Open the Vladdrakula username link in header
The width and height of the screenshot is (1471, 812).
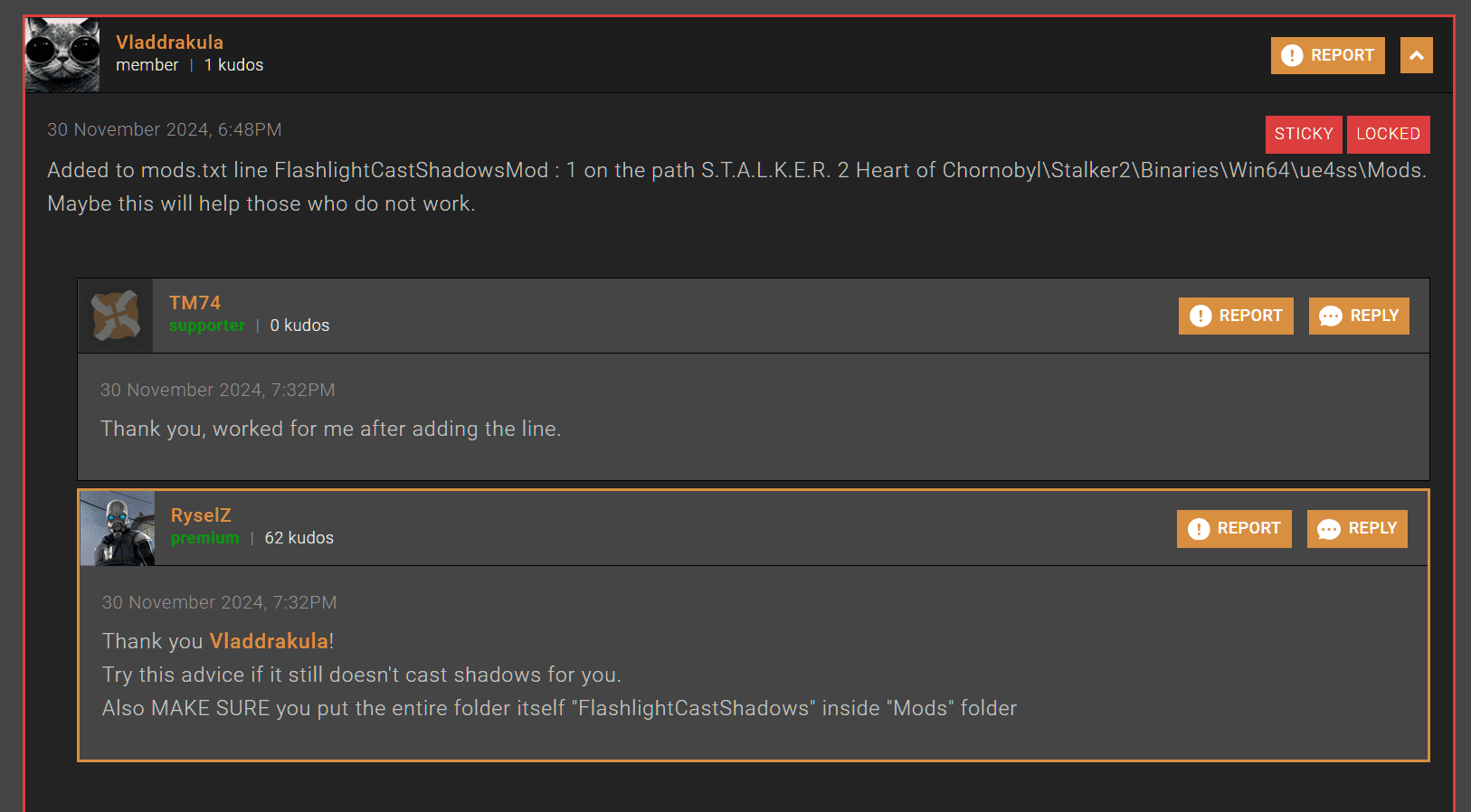[169, 42]
